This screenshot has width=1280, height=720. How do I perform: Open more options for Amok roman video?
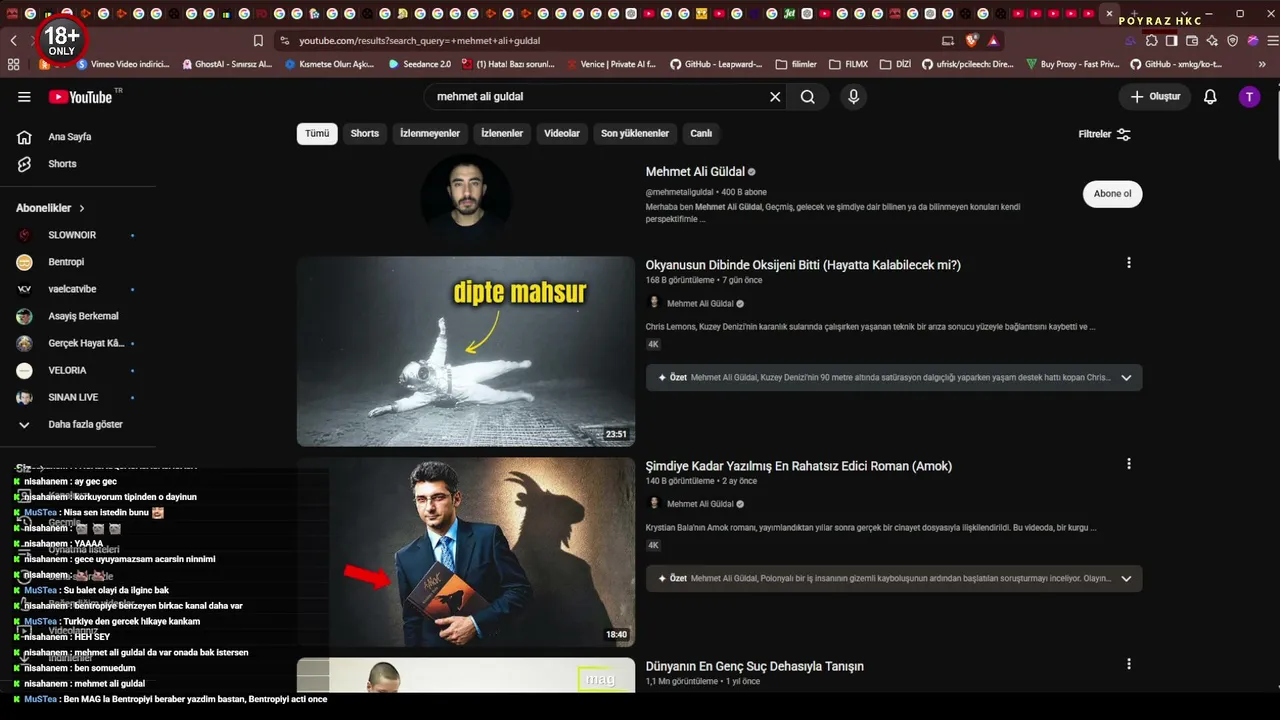[x=1129, y=464]
